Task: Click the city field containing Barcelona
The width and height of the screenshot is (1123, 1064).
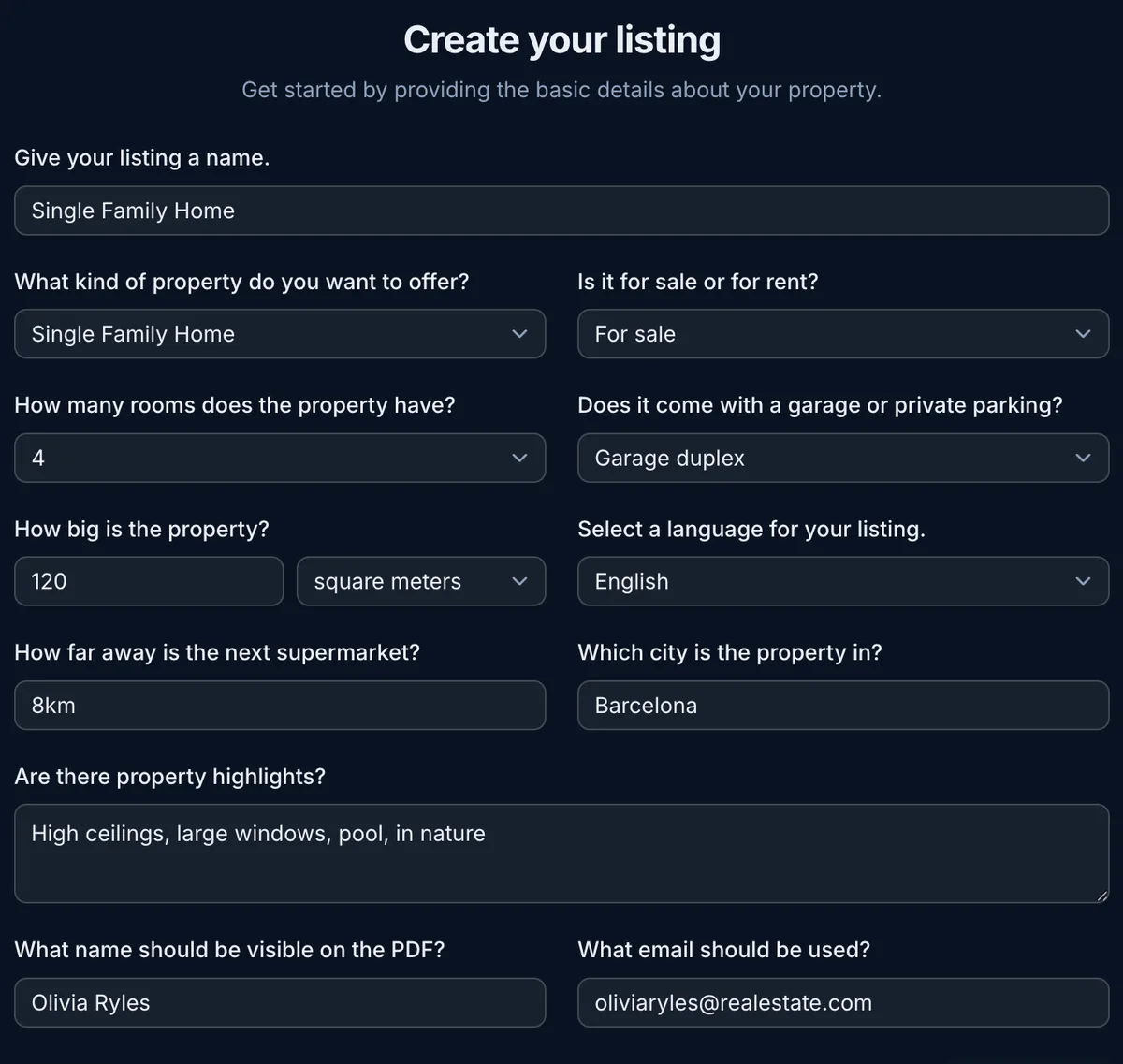Action: (x=843, y=705)
